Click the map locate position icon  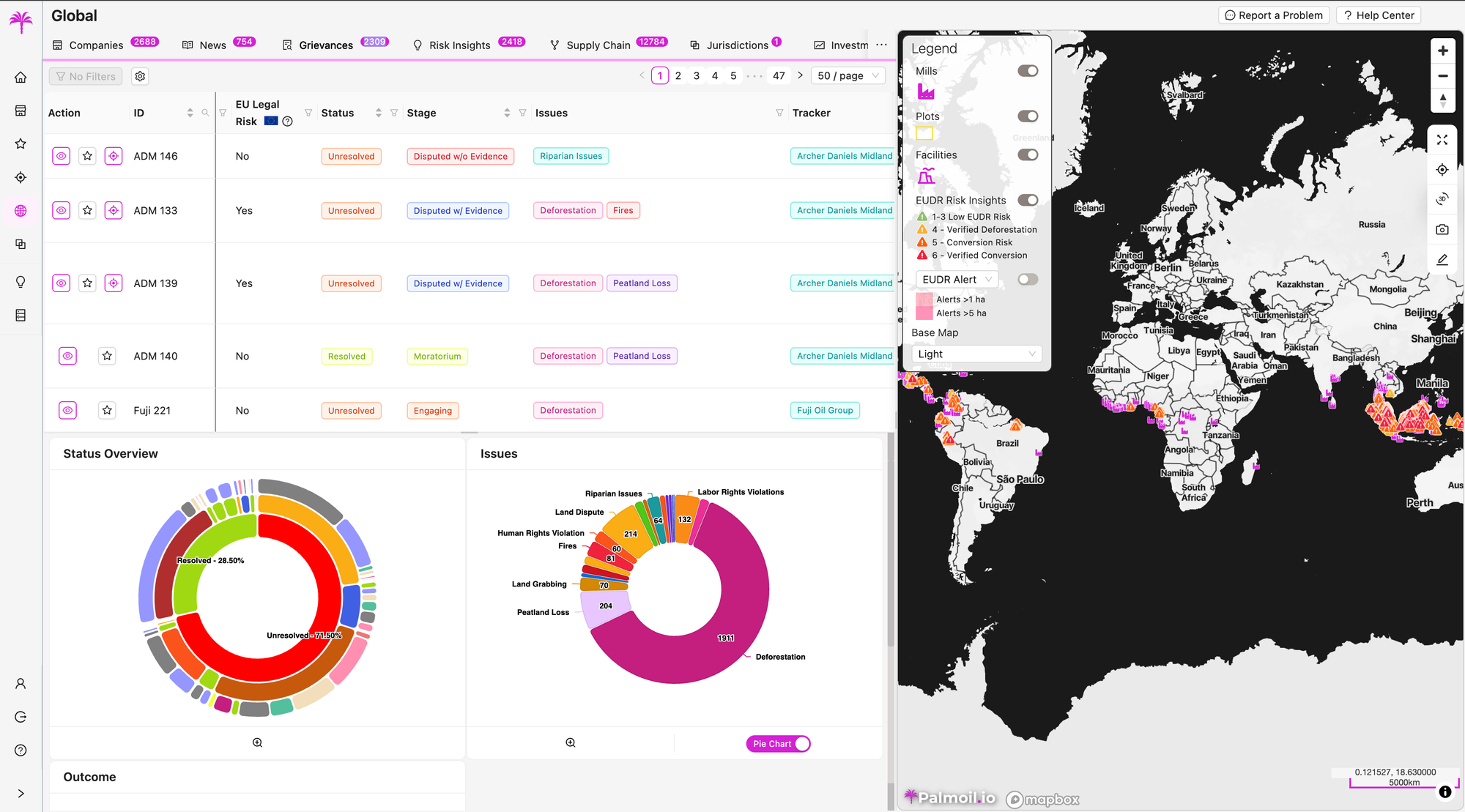click(1442, 170)
